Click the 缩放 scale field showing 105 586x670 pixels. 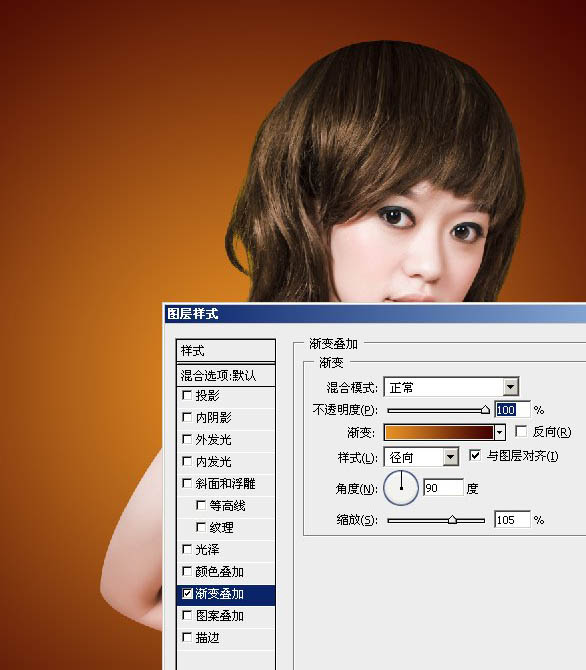tap(512, 520)
